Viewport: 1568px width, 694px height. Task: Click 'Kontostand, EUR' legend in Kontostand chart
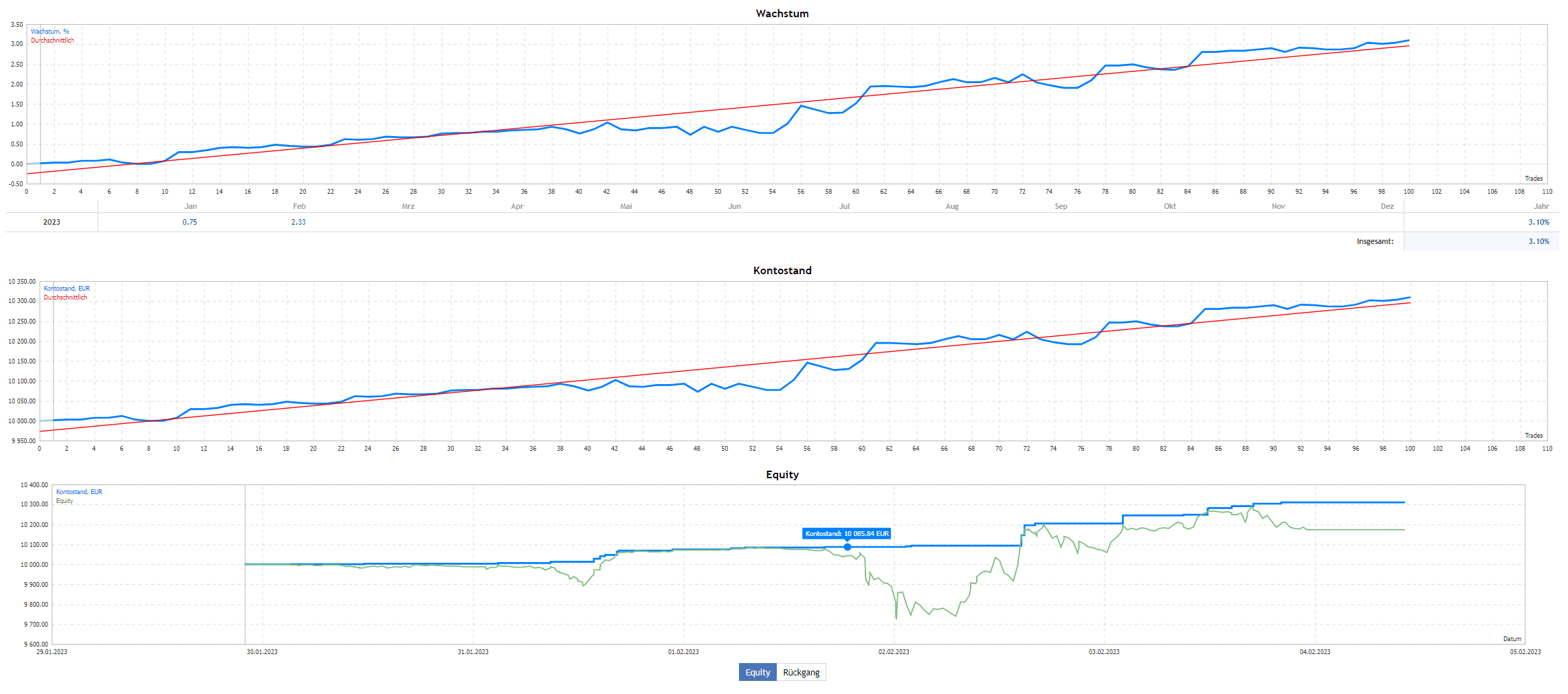67,289
